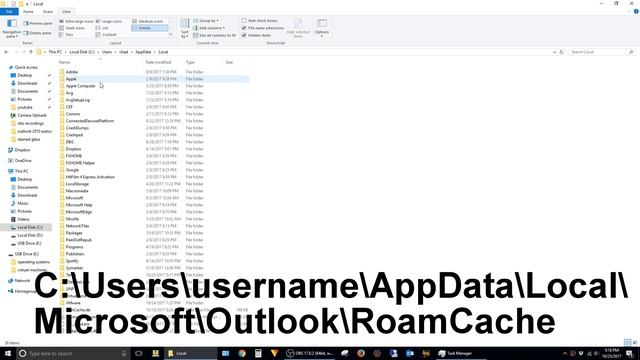Image resolution: width=640 pixels, height=360 pixels.
Task: Select OneDrive in the sidebar
Action: (x=23, y=161)
